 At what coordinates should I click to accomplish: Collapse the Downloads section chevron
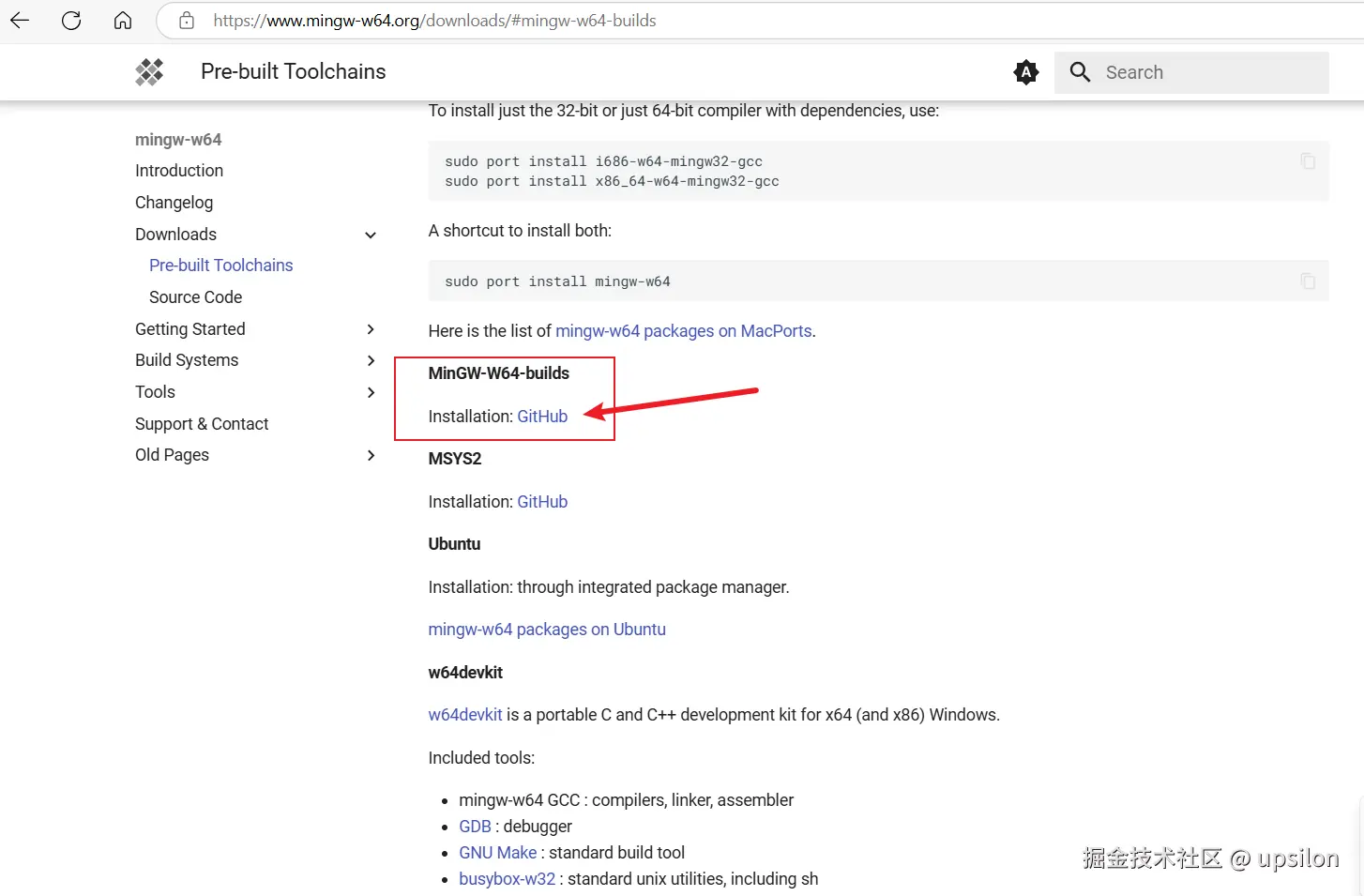[x=371, y=235]
